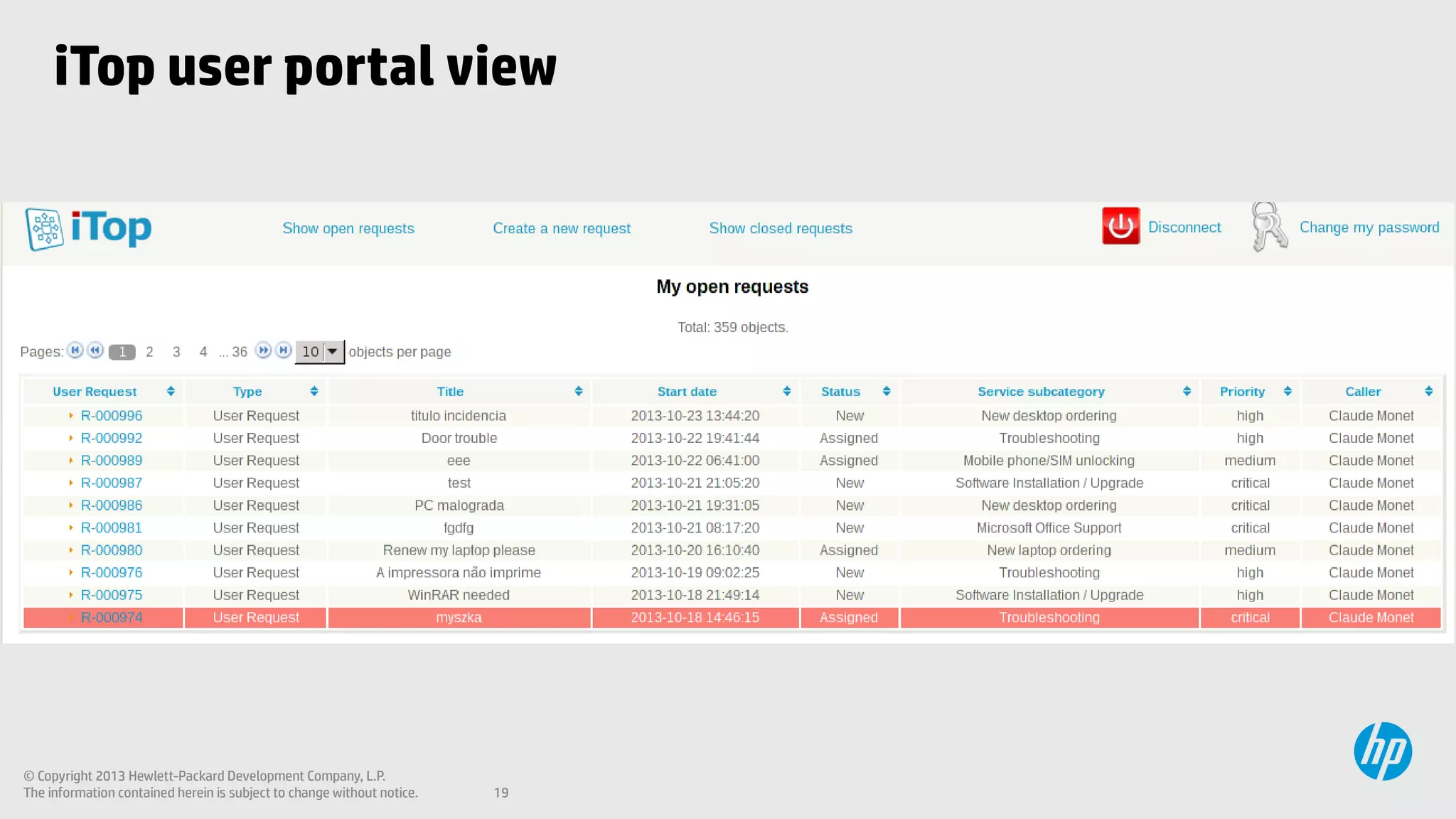The height and width of the screenshot is (819, 1456).
Task: Sort by Start date column arrows
Action: 787,392
